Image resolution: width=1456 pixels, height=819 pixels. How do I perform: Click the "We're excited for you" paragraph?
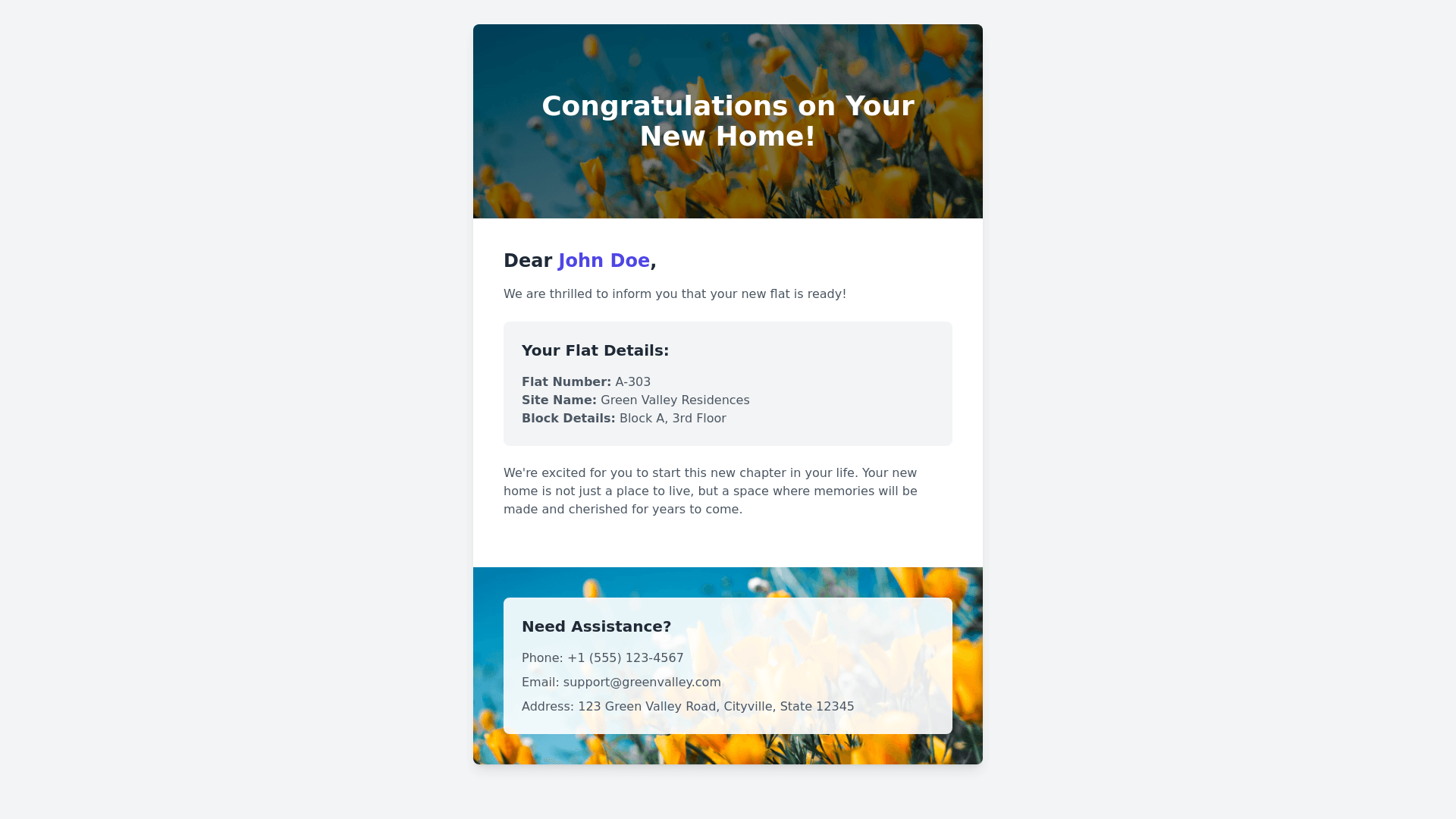(x=711, y=491)
